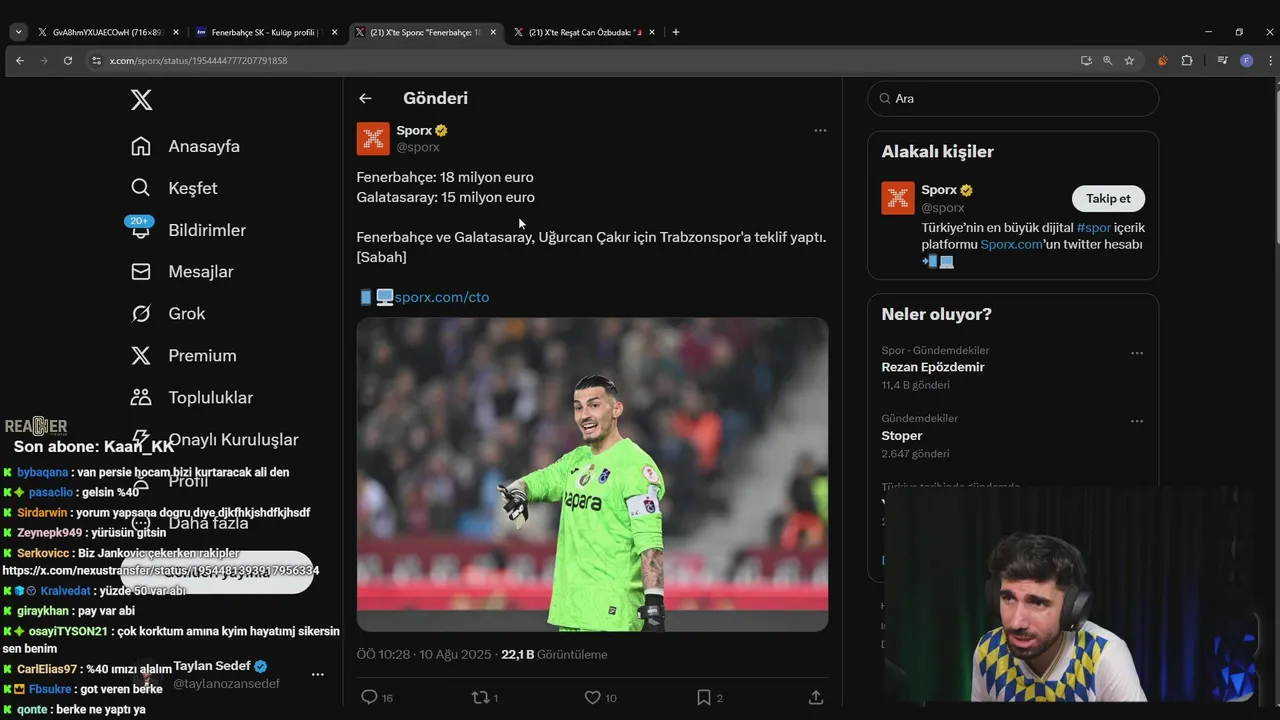
Task: Open browser extensions puzzle icon
Action: [x=1187, y=61]
